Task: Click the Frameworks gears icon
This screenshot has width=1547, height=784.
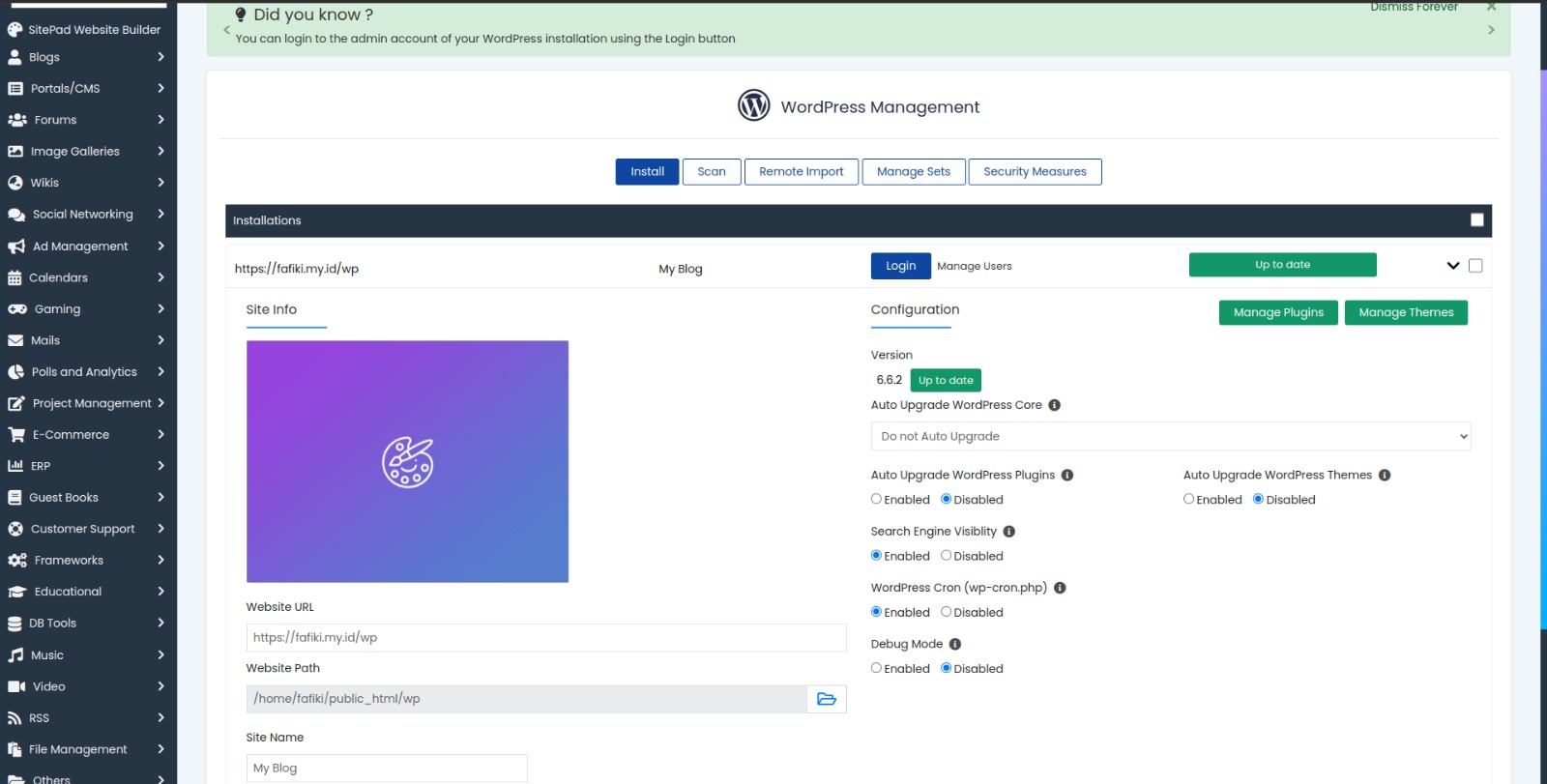Action: pos(17,561)
